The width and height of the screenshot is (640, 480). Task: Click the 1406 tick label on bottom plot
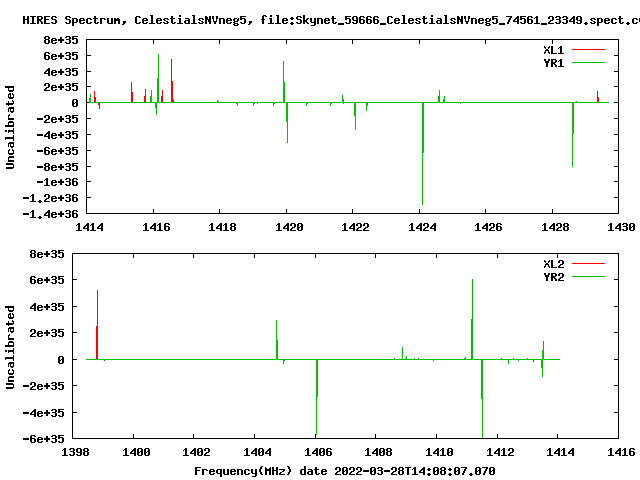click(318, 452)
